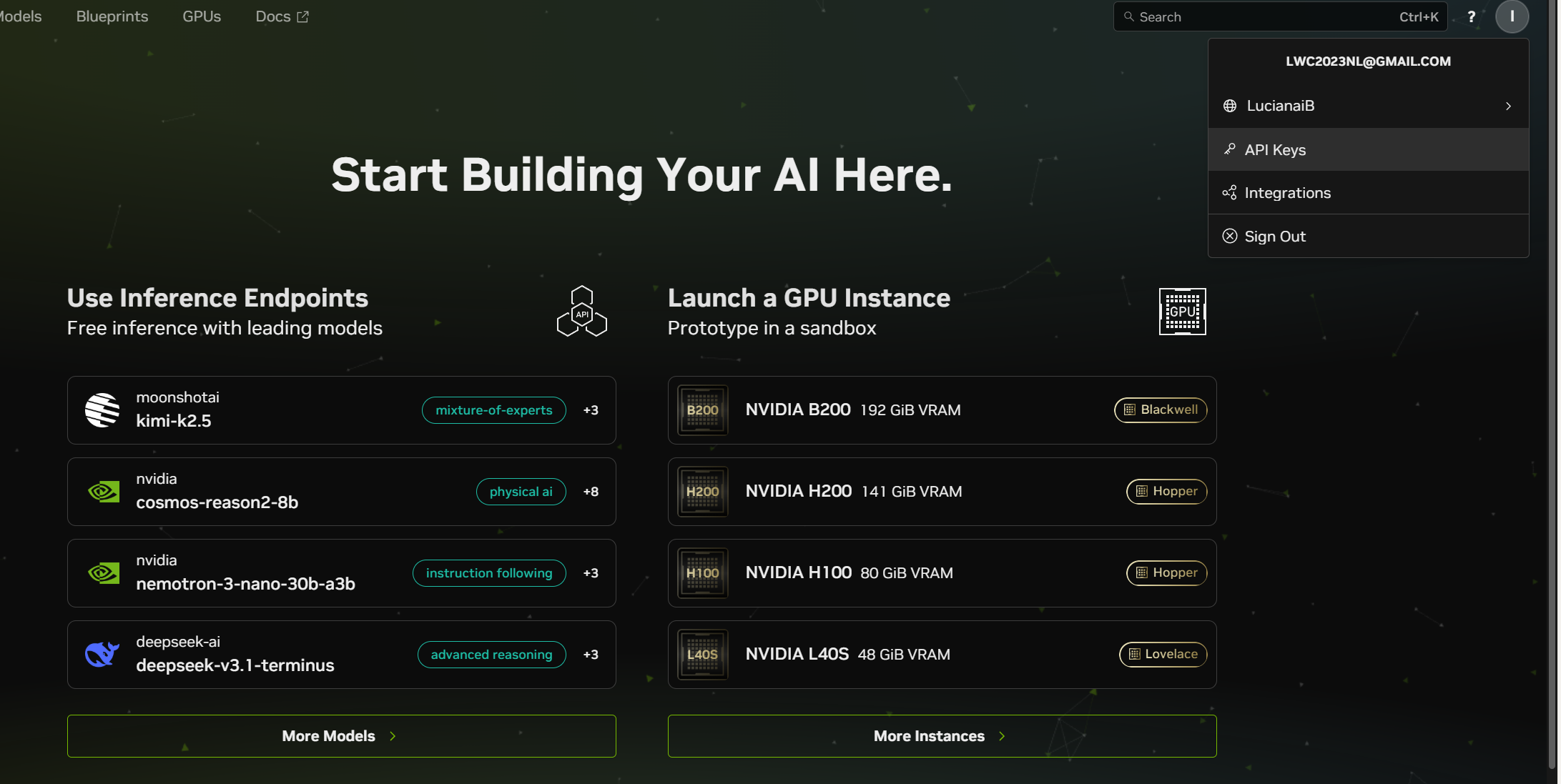Click the NVIDIA L40S chip thumbnail

click(x=702, y=655)
